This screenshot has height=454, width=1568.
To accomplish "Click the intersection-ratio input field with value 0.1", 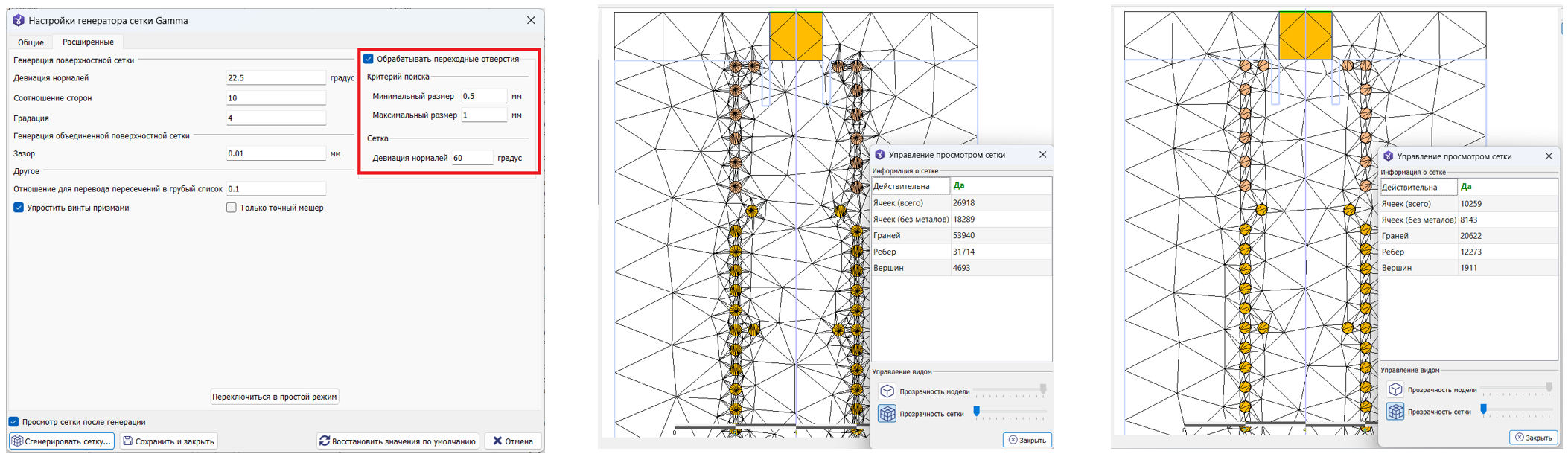I will tap(276, 189).
